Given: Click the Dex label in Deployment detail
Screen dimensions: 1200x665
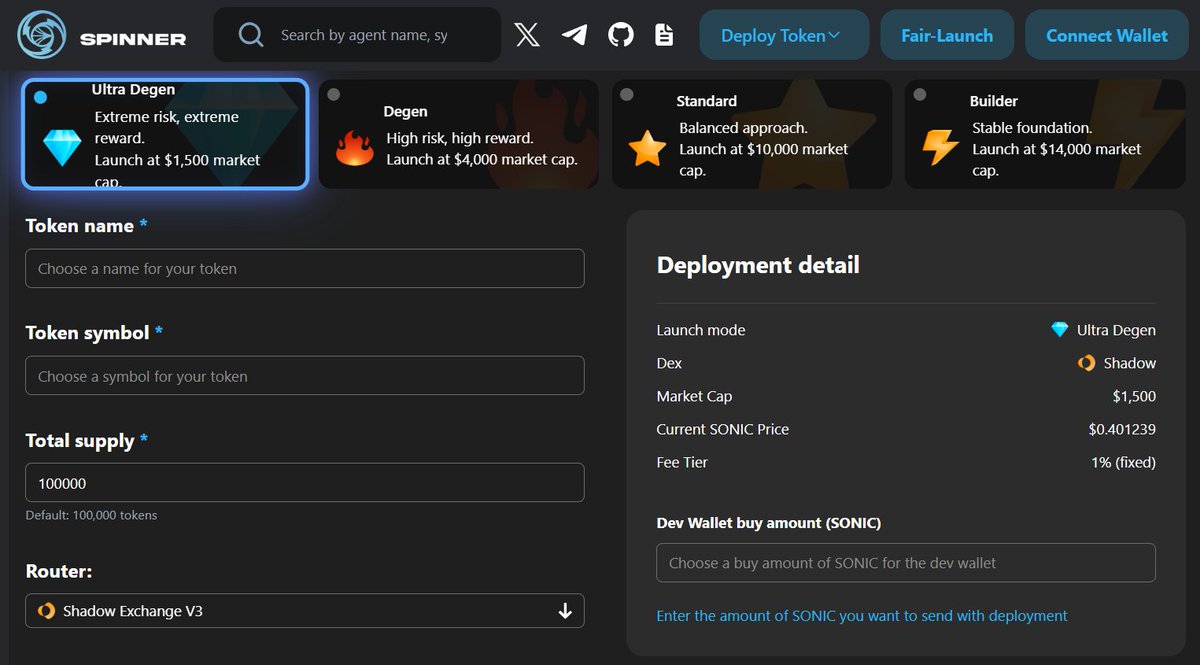Looking at the screenshot, I should click(669, 363).
